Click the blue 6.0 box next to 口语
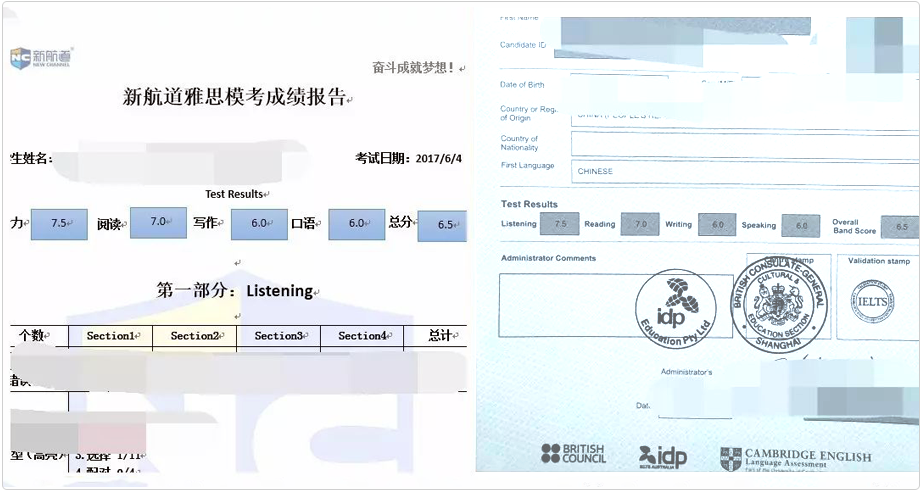 coord(357,224)
